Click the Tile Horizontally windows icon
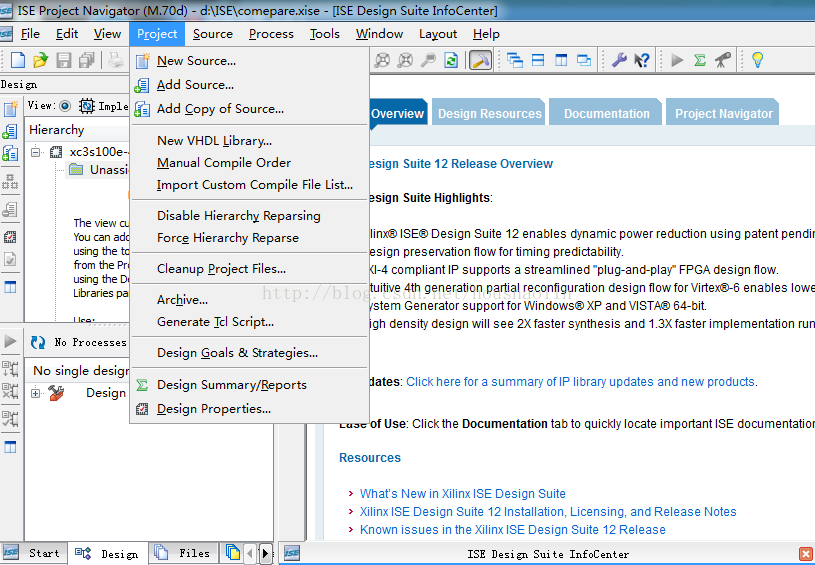815x565 pixels. (x=538, y=60)
